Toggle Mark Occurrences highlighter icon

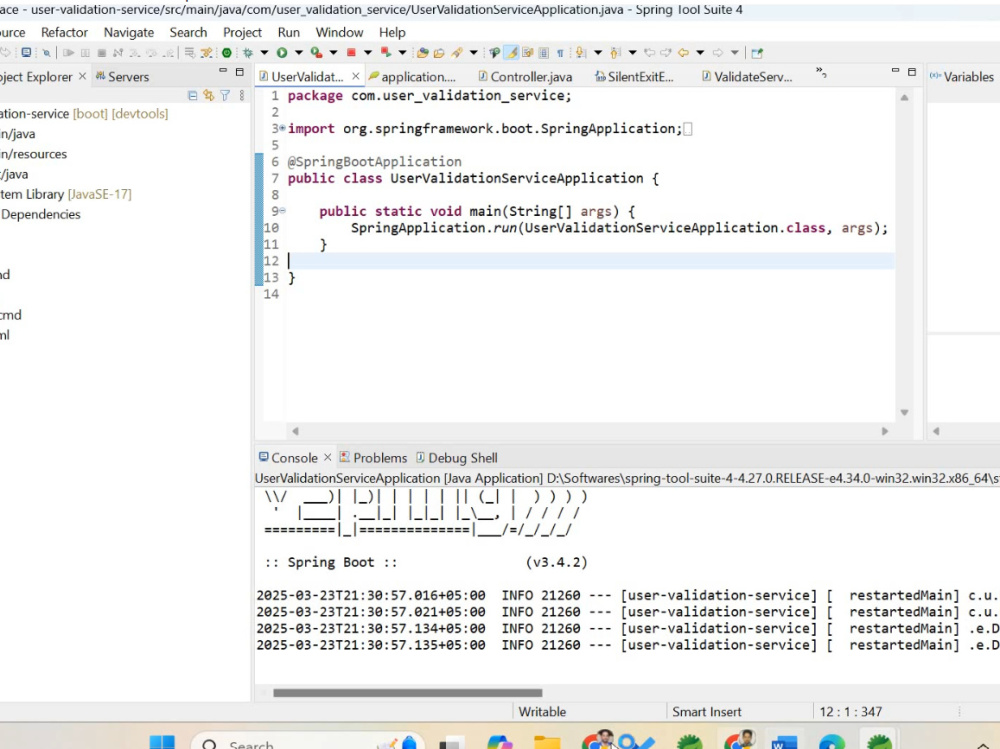511,53
